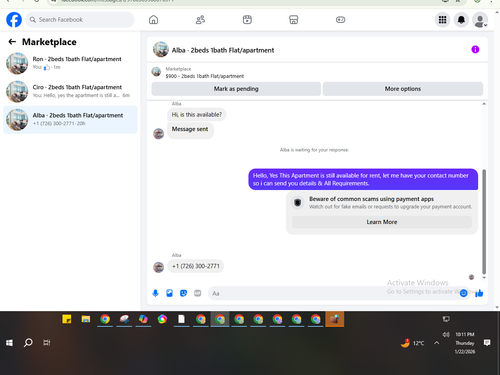Open taskbar search magnifier
The image size is (500, 375).
coord(28,343)
